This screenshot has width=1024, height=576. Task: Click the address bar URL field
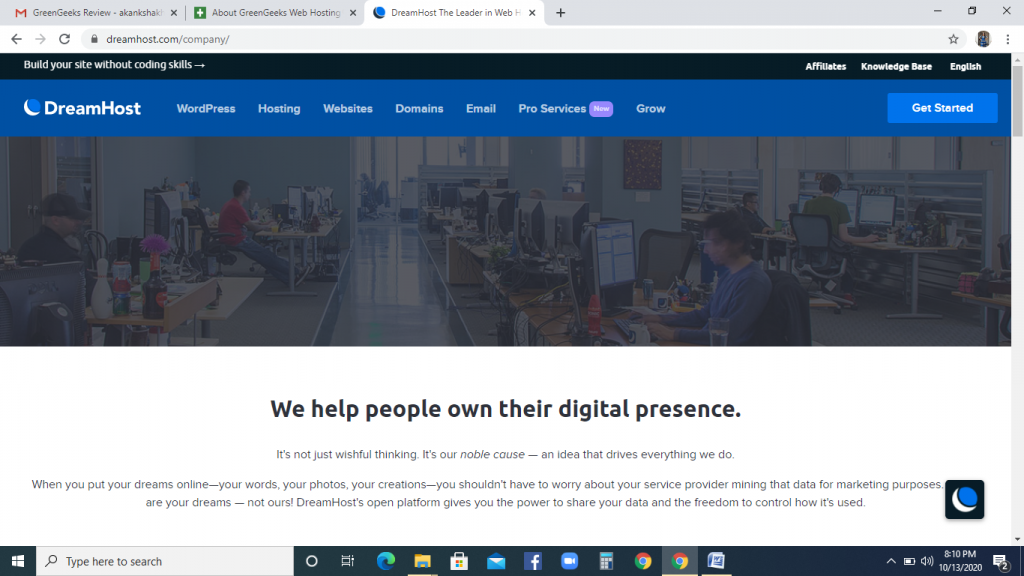[522, 39]
